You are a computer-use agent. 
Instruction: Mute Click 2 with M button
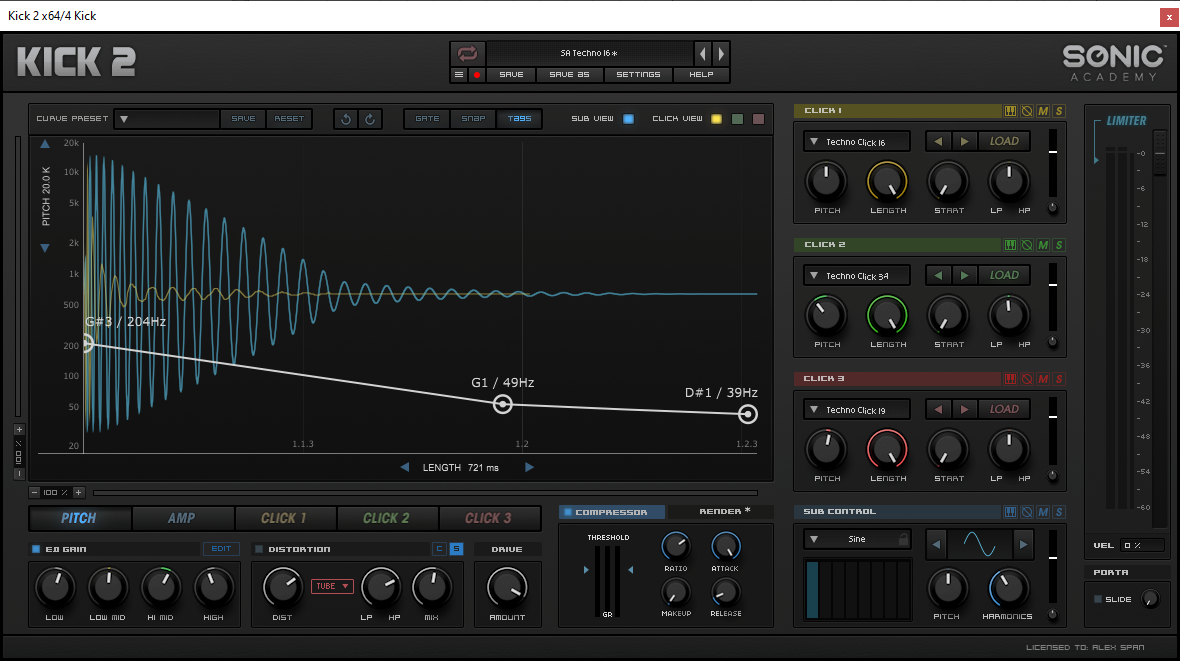[x=1043, y=245]
